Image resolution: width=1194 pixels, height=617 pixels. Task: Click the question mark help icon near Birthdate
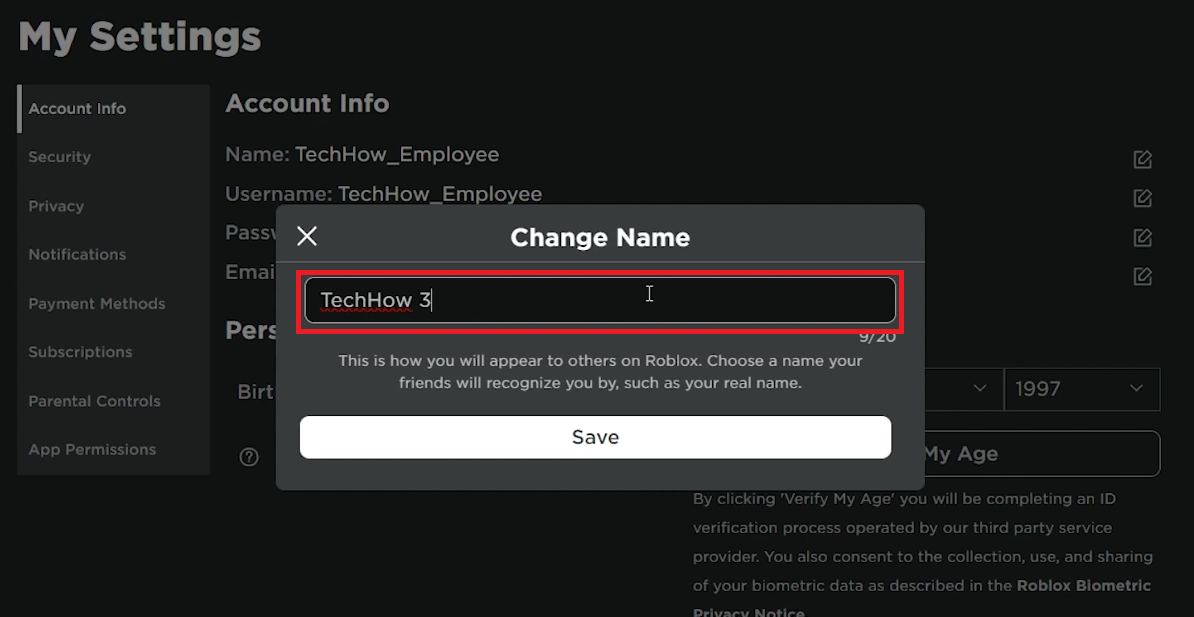(248, 456)
